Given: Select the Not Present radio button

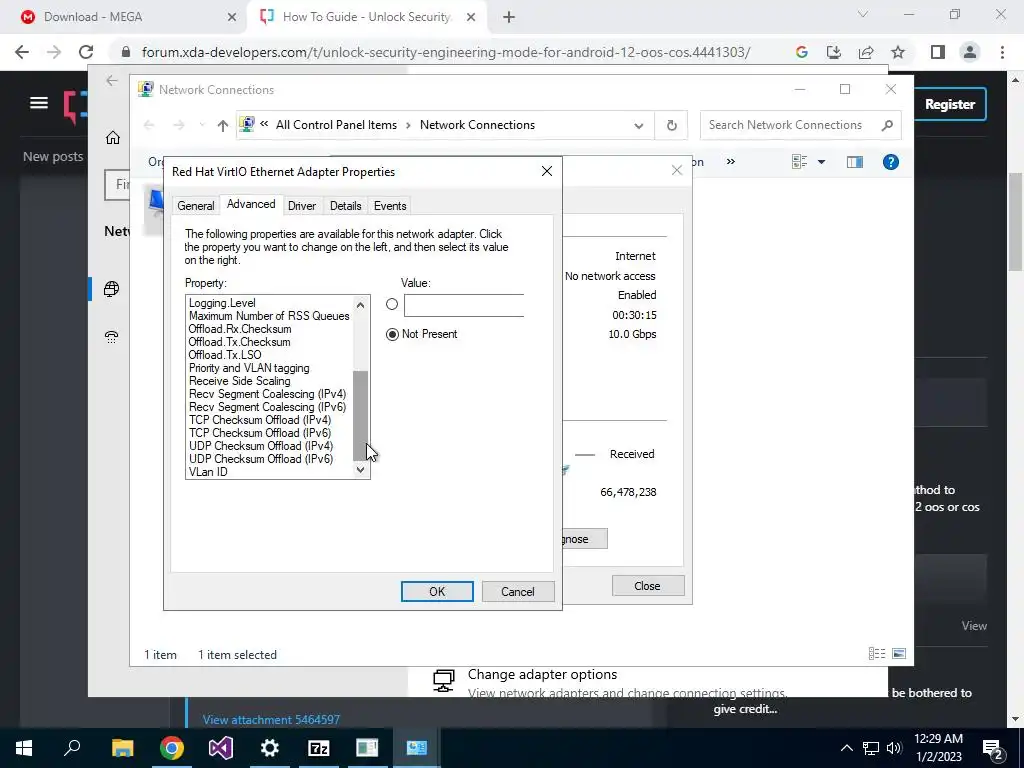Looking at the screenshot, I should tap(392, 334).
